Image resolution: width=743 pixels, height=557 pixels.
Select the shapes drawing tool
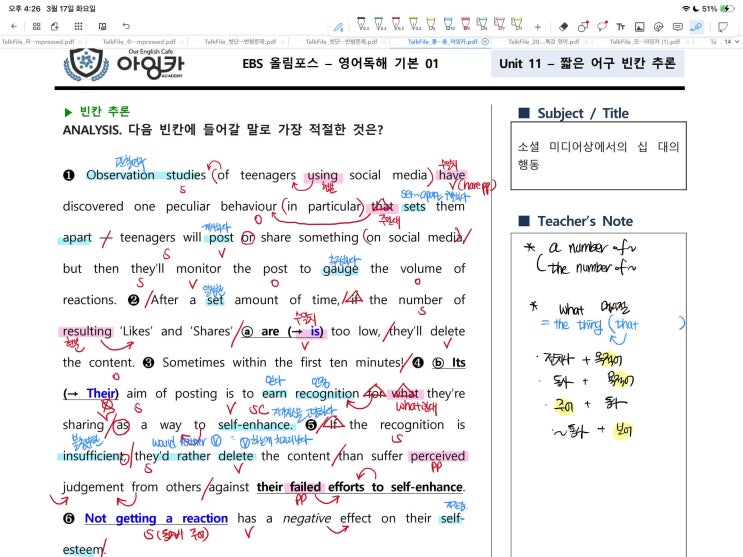coord(582,26)
